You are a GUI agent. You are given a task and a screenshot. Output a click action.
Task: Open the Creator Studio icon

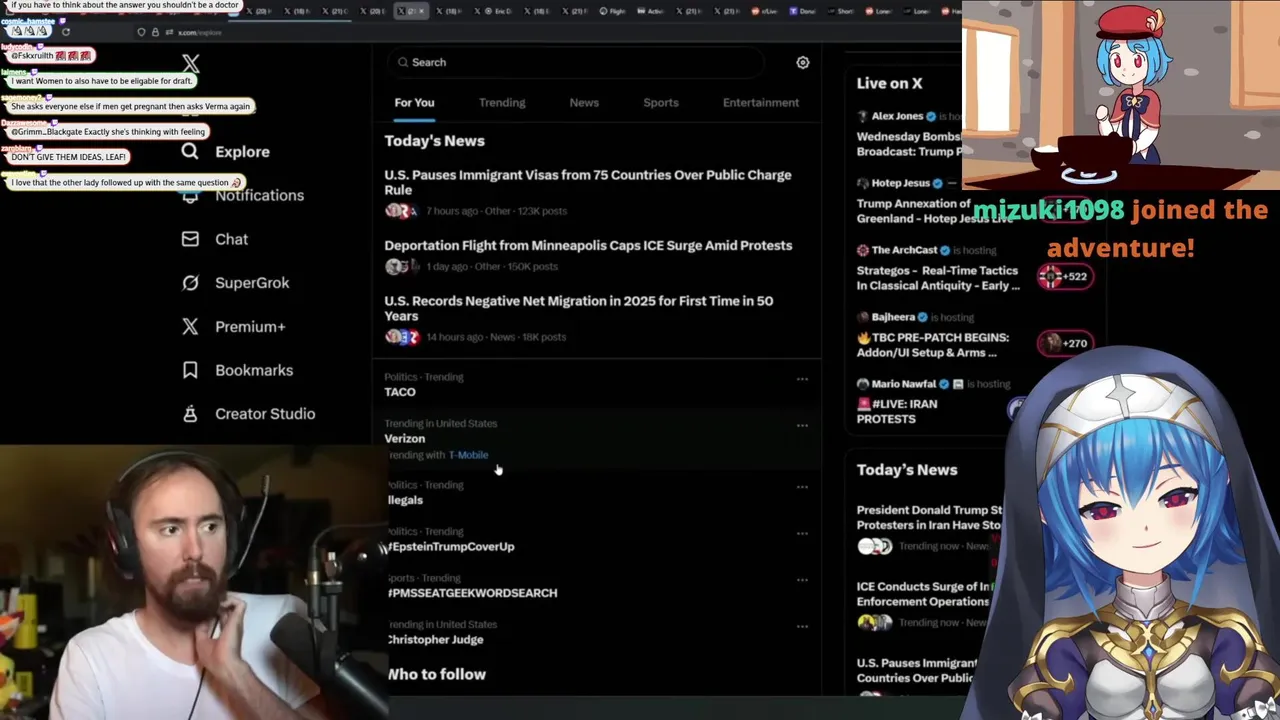[190, 414]
